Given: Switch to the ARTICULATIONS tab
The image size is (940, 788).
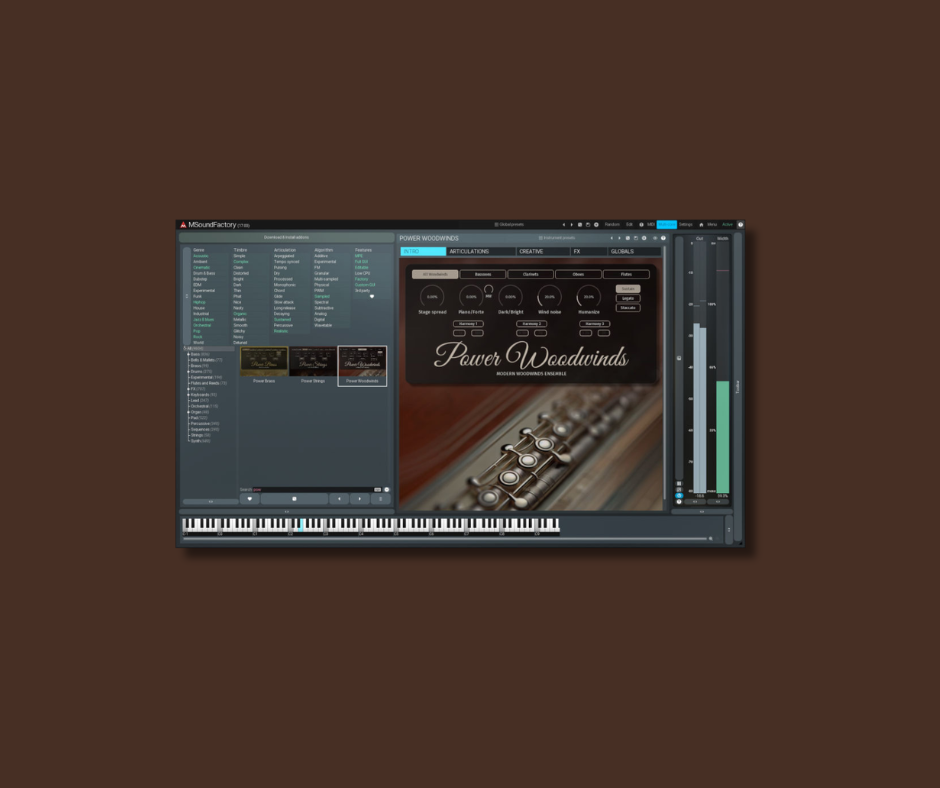Looking at the screenshot, I should coord(481,251).
